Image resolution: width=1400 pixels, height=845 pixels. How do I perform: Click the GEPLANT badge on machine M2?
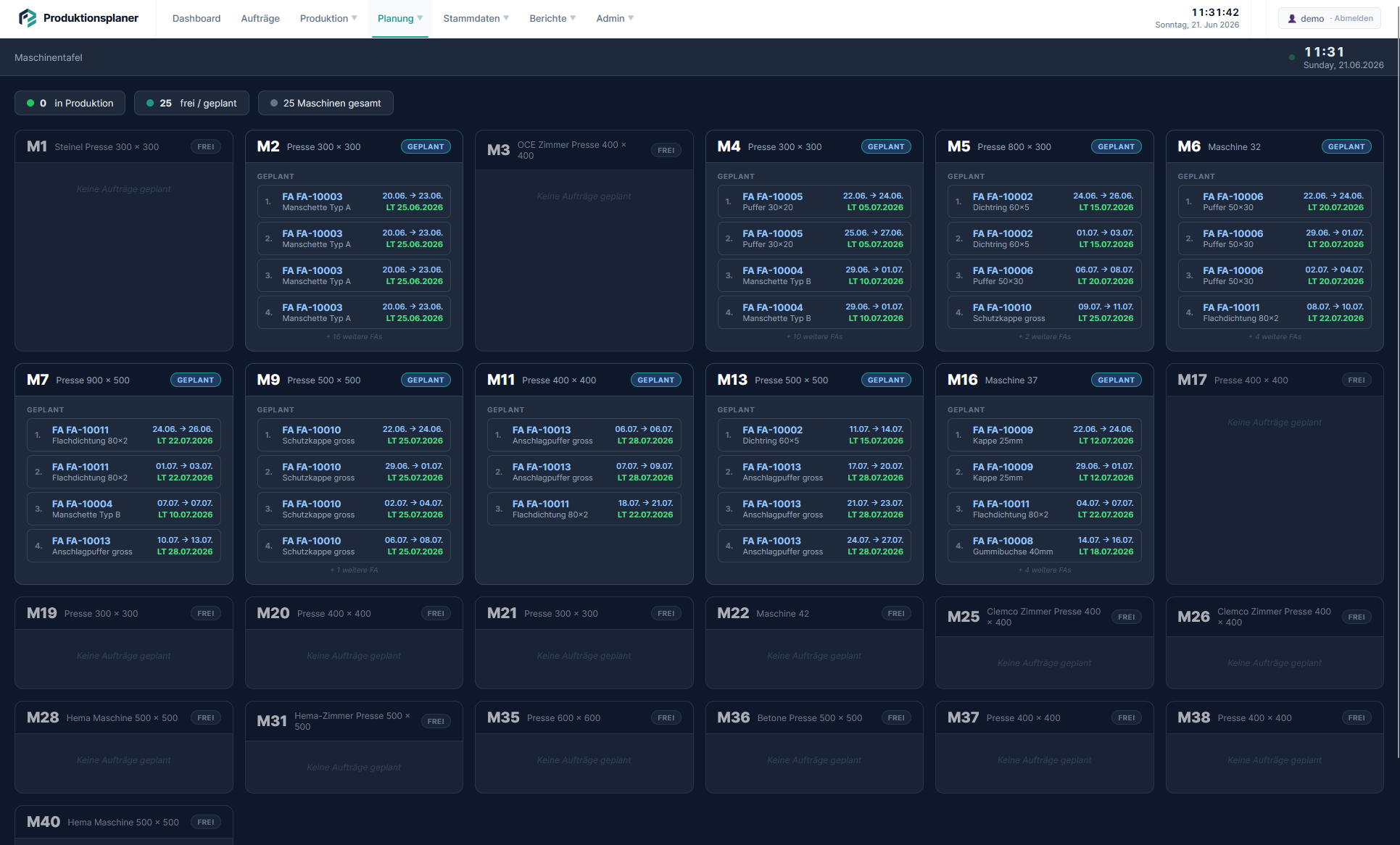[x=426, y=146]
